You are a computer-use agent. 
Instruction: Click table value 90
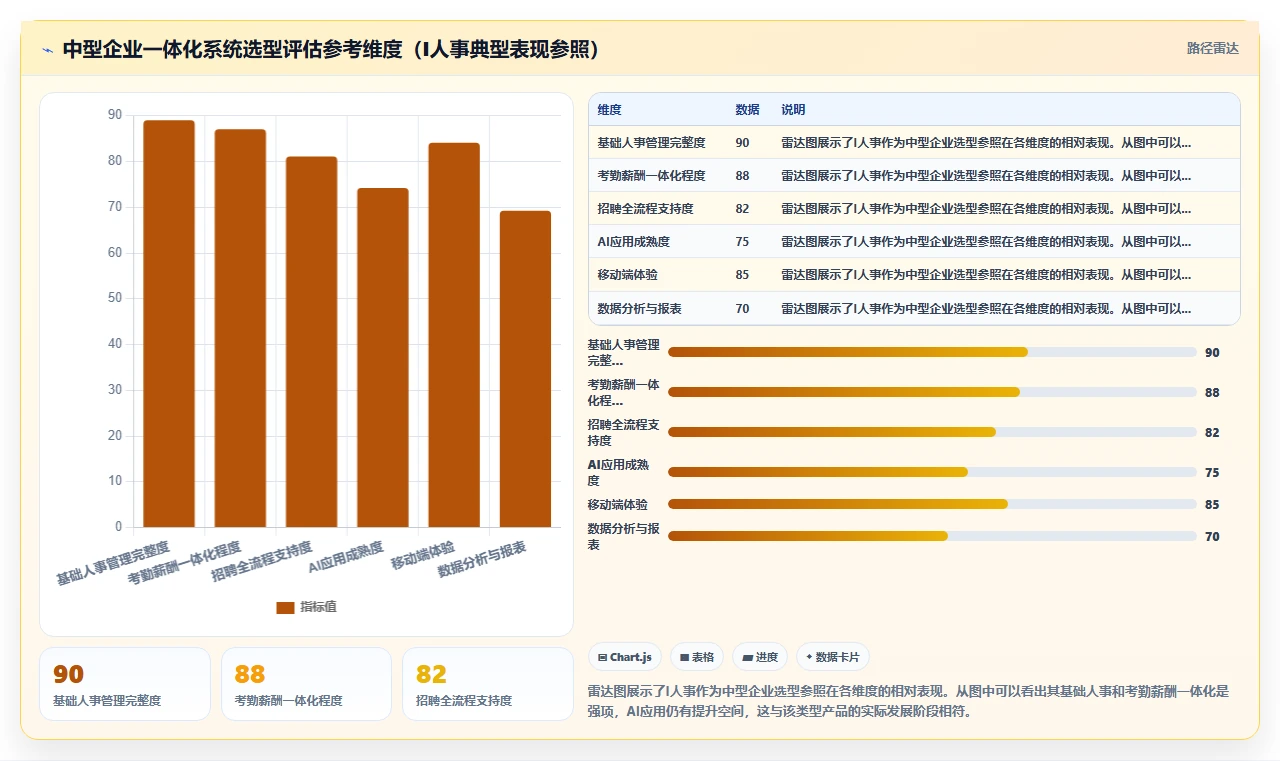pos(742,143)
